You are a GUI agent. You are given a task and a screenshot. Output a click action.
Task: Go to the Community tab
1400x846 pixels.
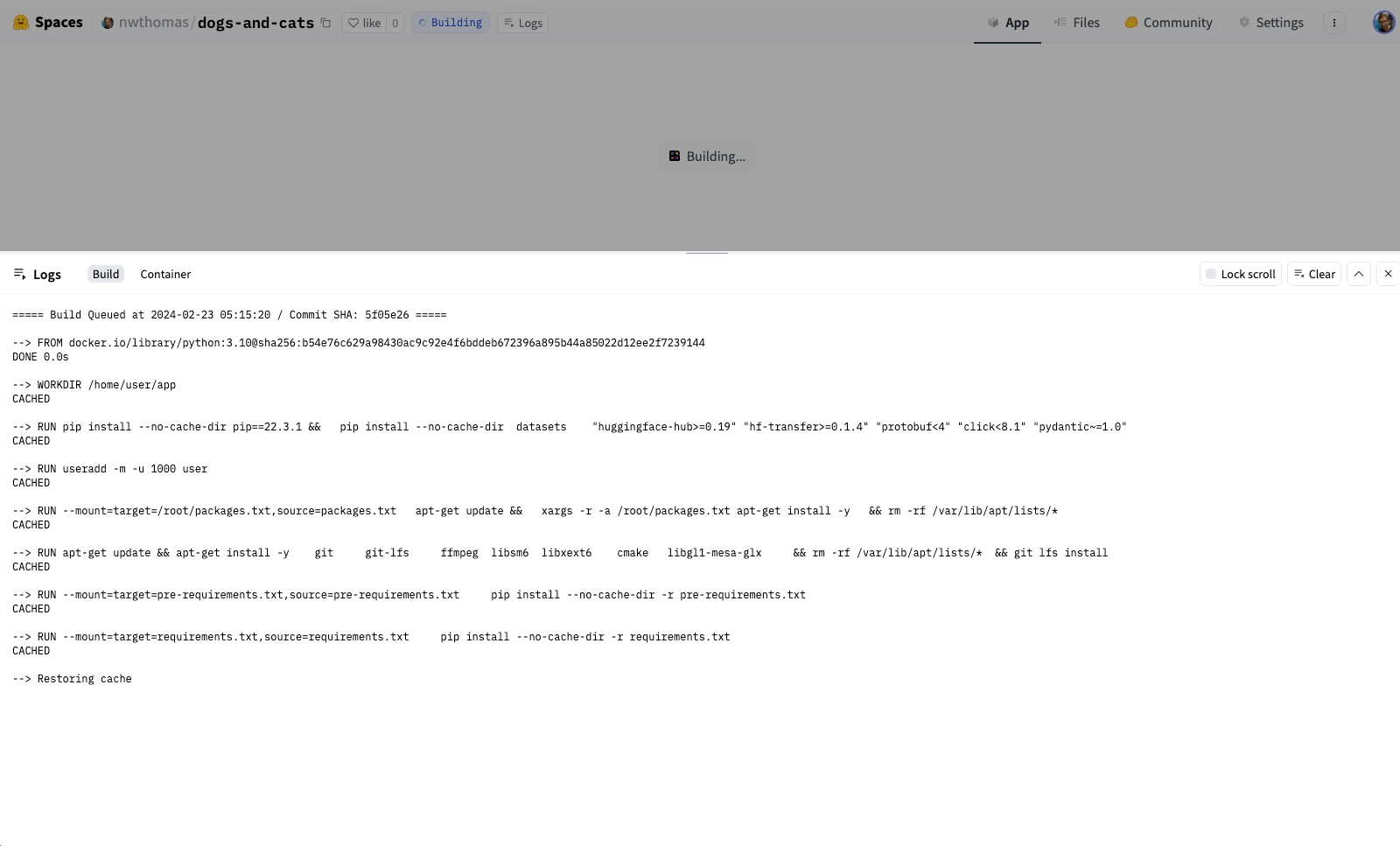1168,23
